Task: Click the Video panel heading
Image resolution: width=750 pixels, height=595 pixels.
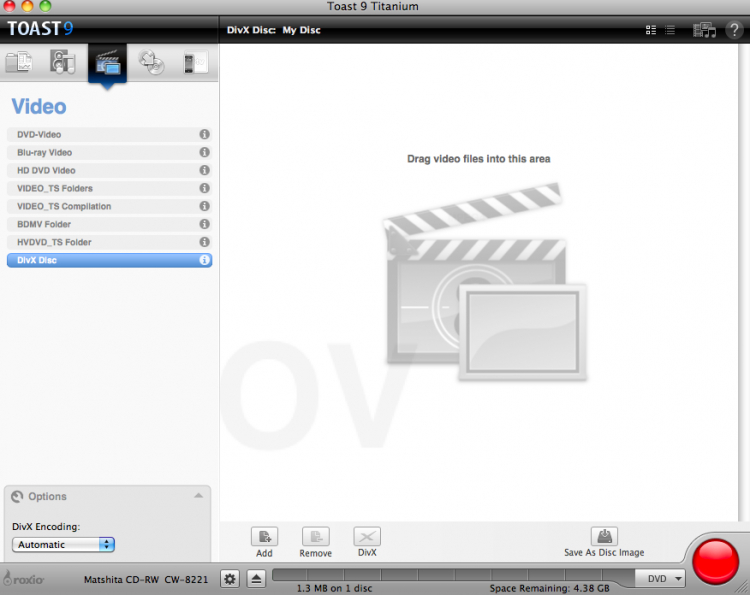Action: tap(39, 106)
